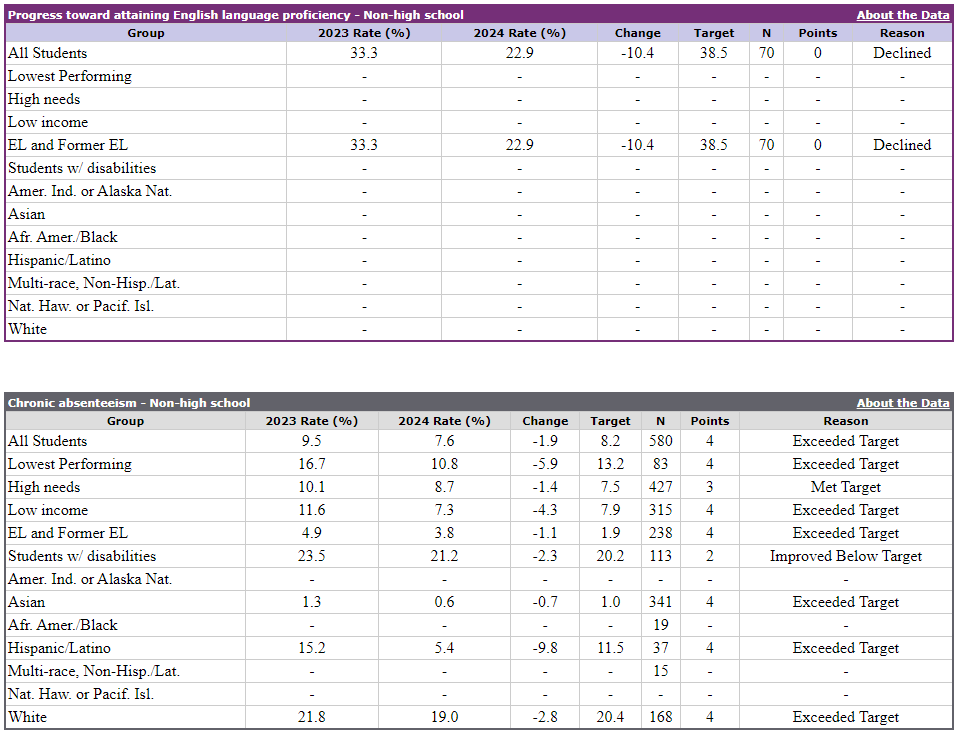The height and width of the screenshot is (740, 961).
Task: Click 15 N value for Multi-race row
Action: (660, 671)
